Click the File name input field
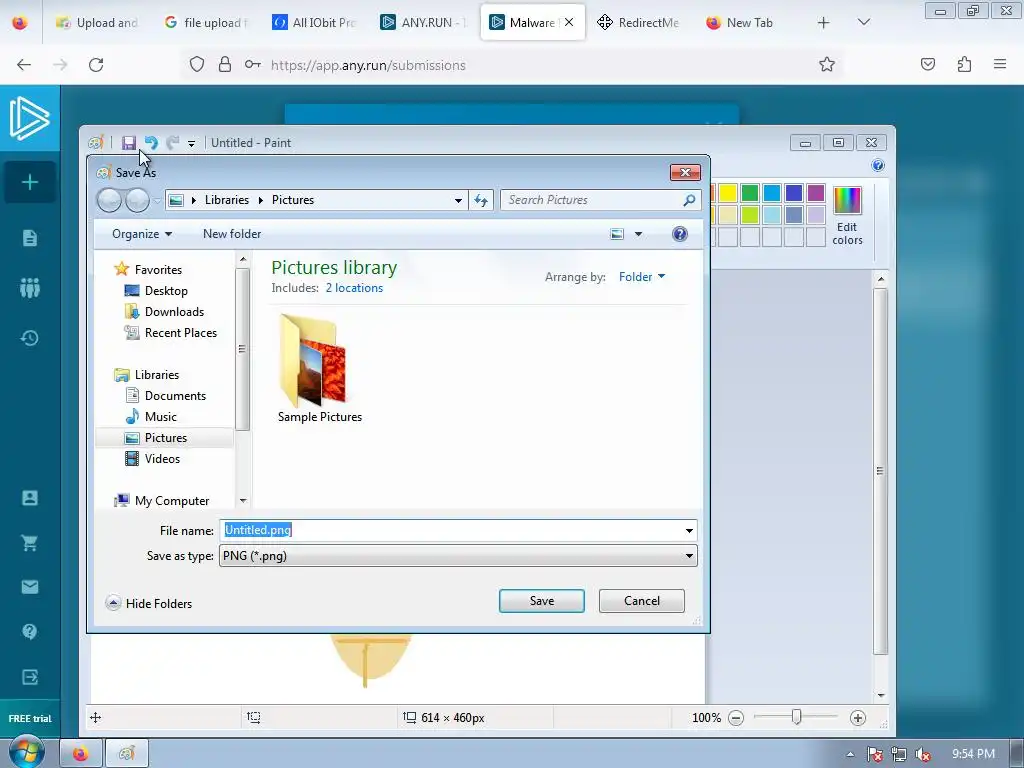The image size is (1024, 768). pyautogui.click(x=451, y=530)
